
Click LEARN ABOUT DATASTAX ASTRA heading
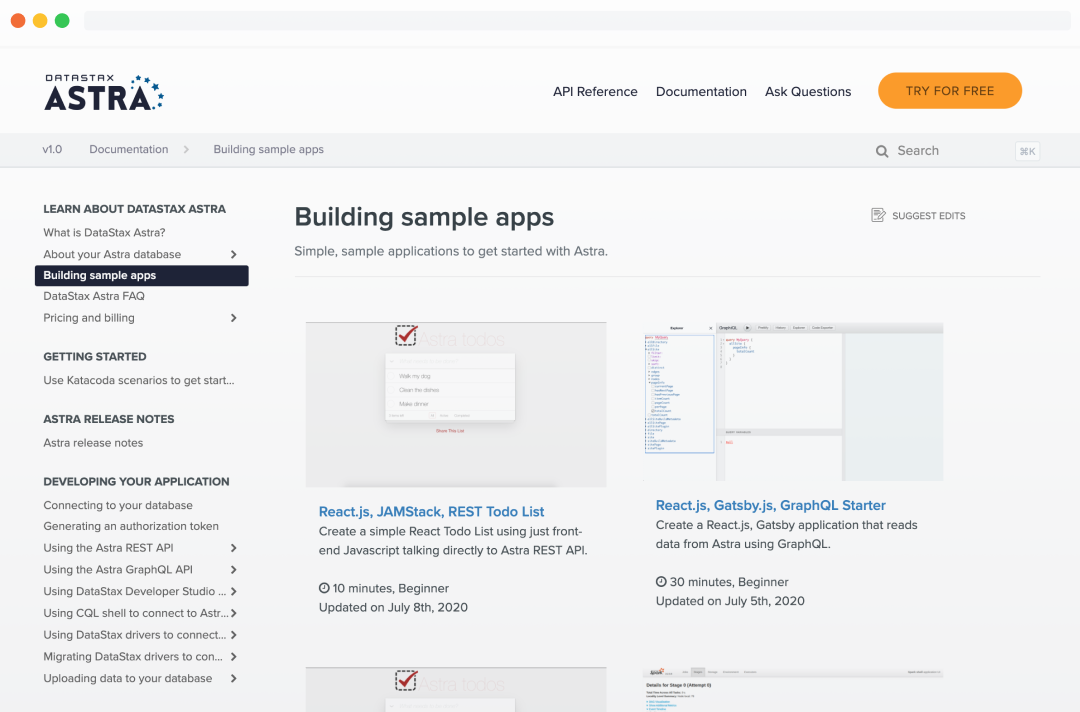point(134,209)
